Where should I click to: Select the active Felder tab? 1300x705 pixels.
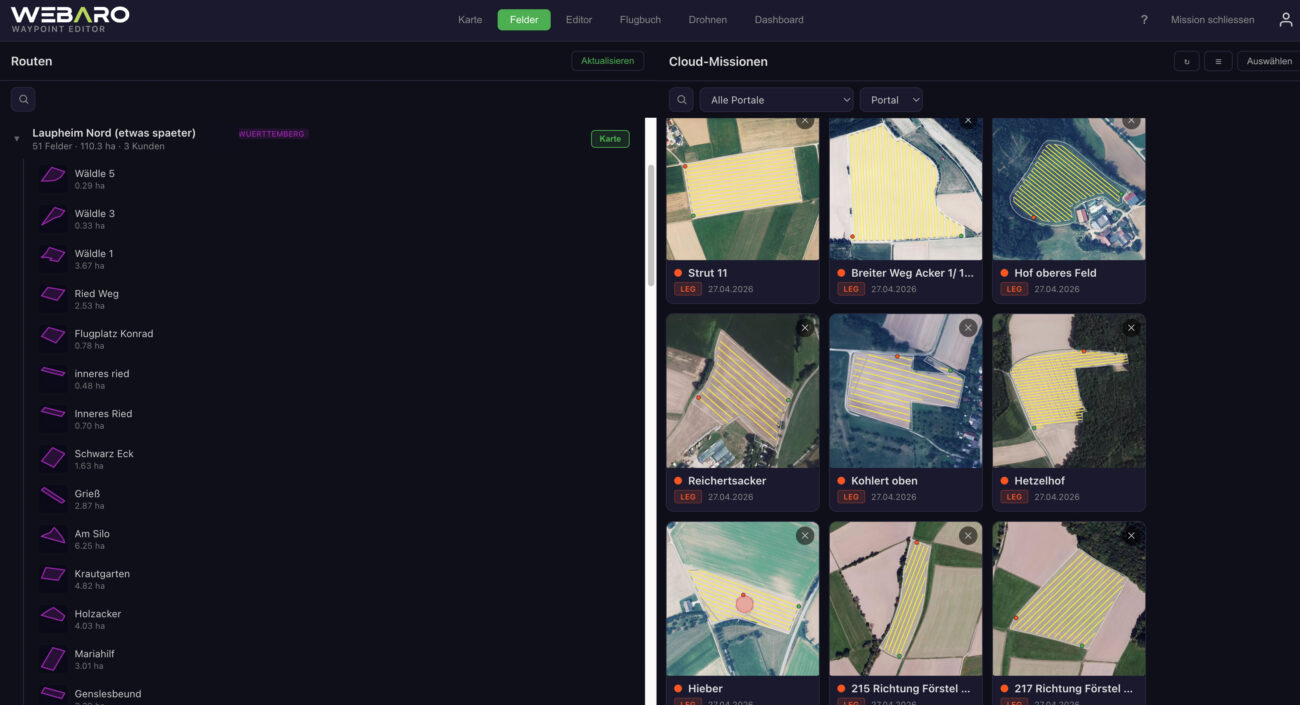click(524, 20)
